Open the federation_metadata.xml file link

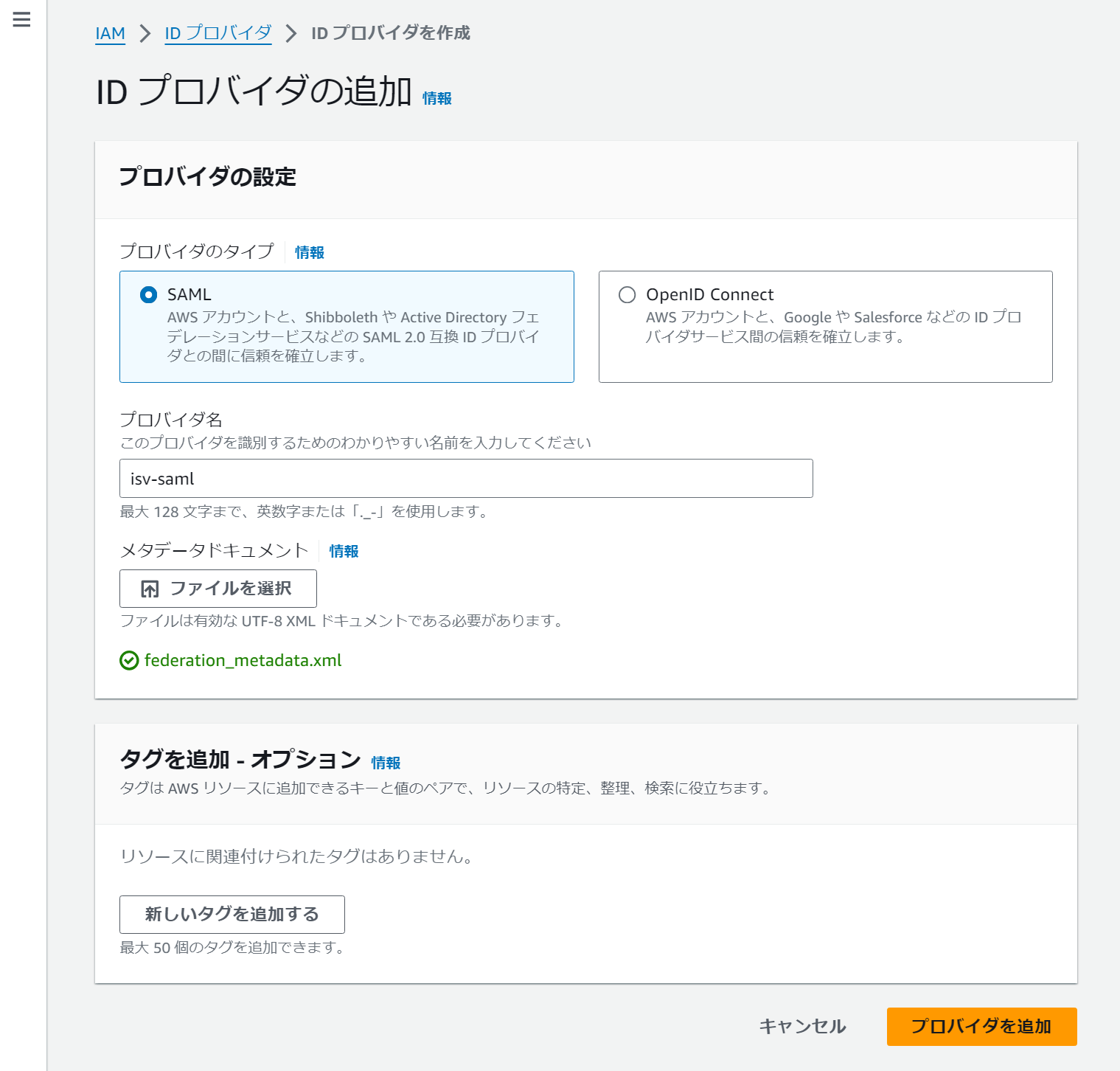tap(242, 660)
